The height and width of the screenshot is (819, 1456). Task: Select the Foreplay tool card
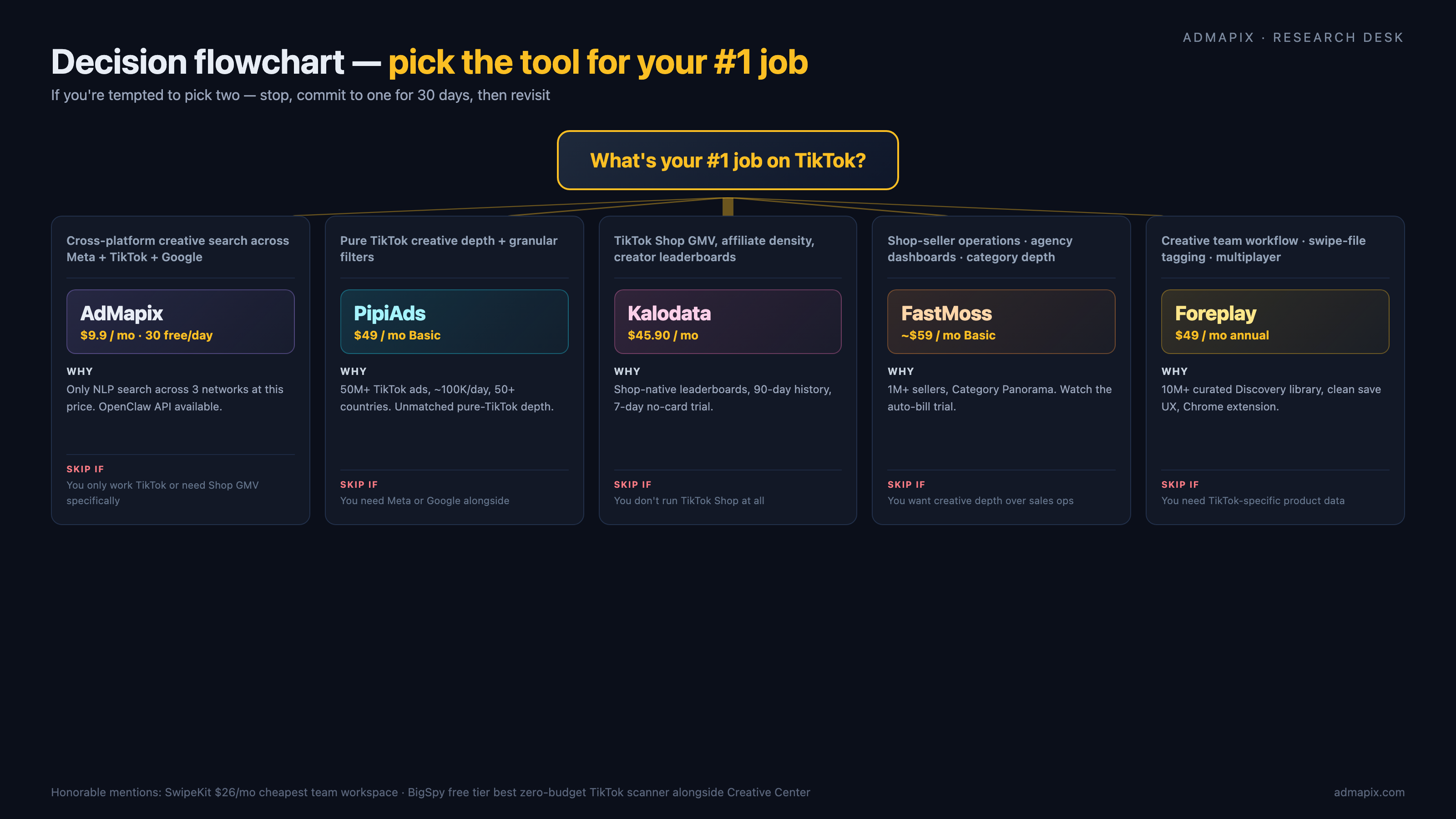[1274, 322]
